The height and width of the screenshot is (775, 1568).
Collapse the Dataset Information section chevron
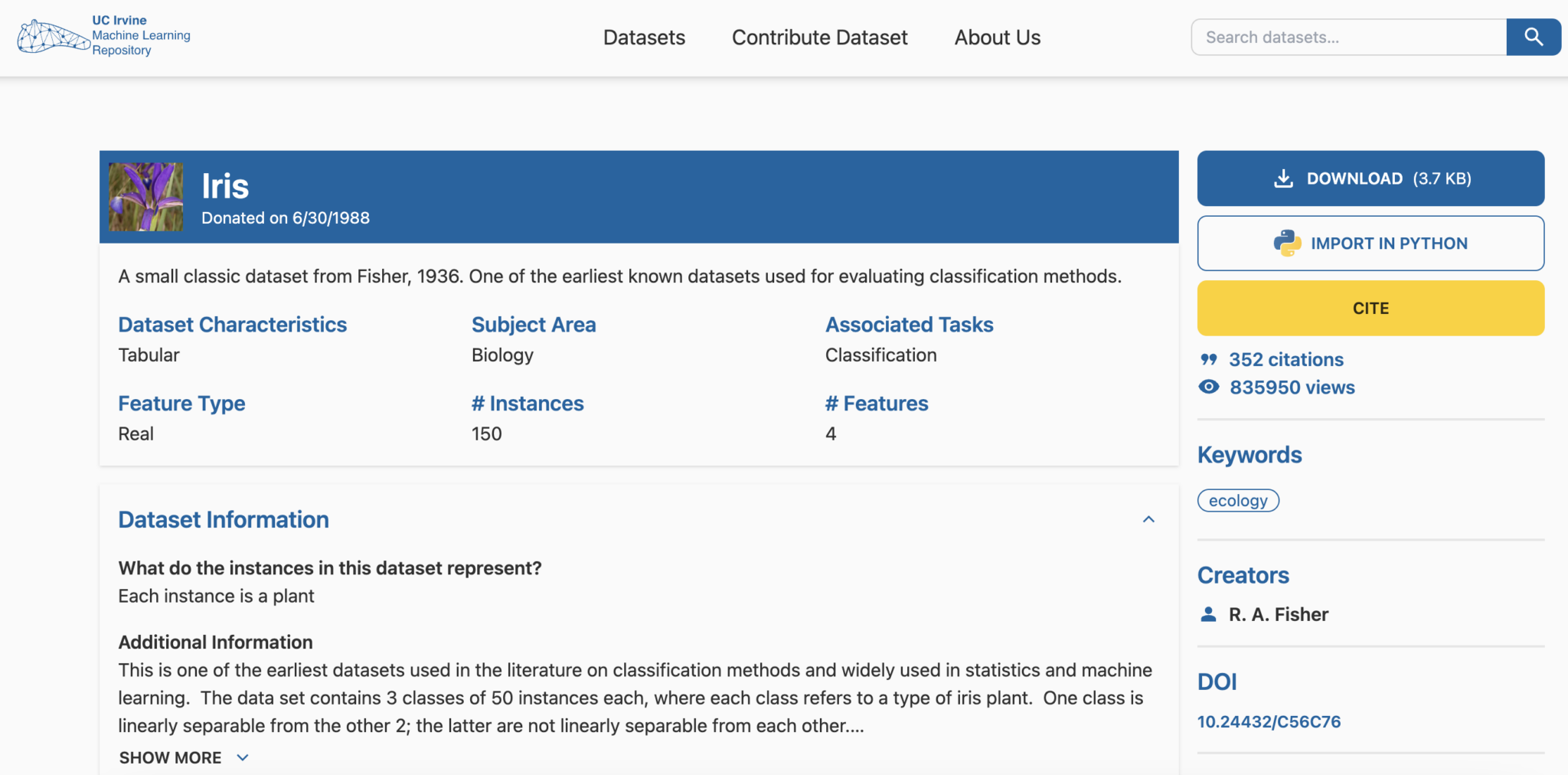click(x=1148, y=519)
